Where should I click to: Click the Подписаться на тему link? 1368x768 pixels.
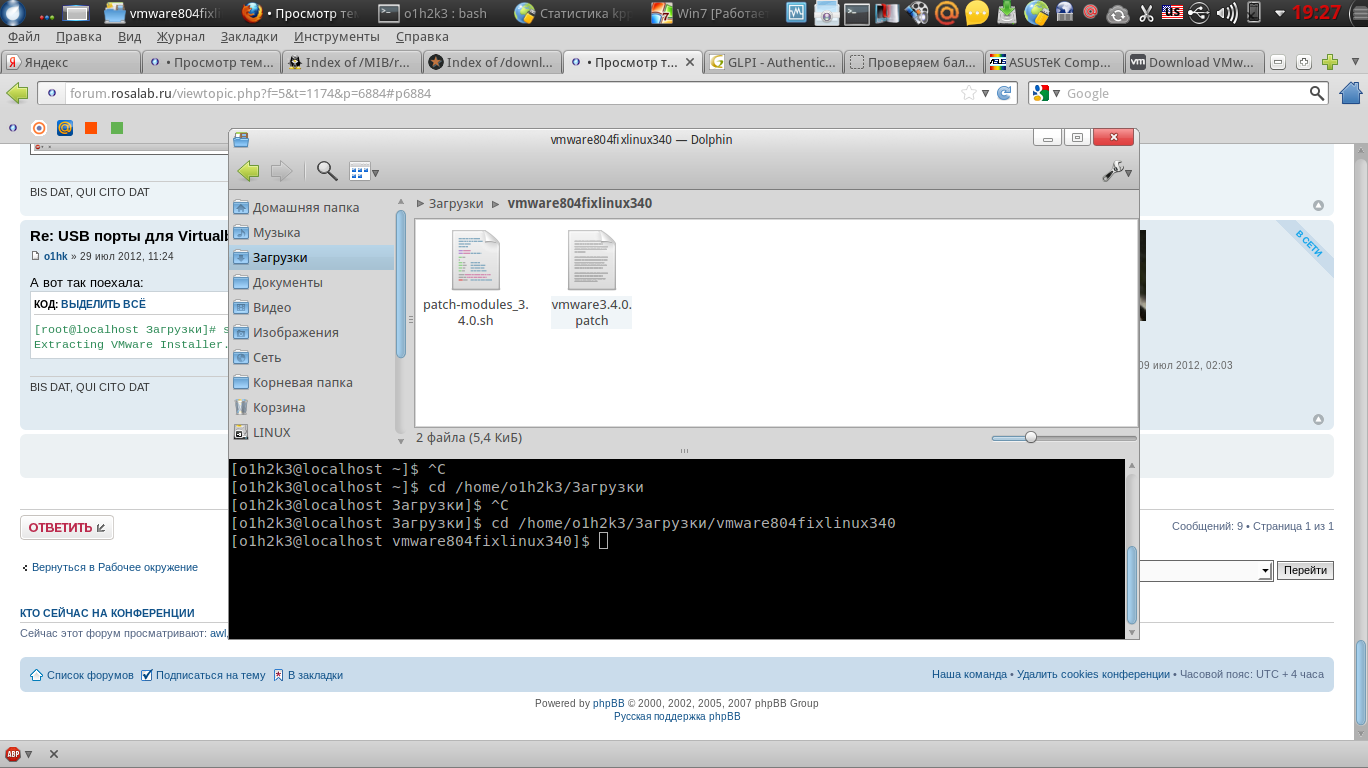tap(210, 675)
